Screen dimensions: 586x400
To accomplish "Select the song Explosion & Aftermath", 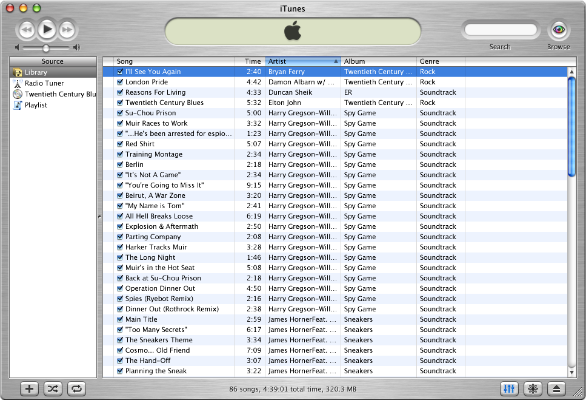I will [162, 227].
